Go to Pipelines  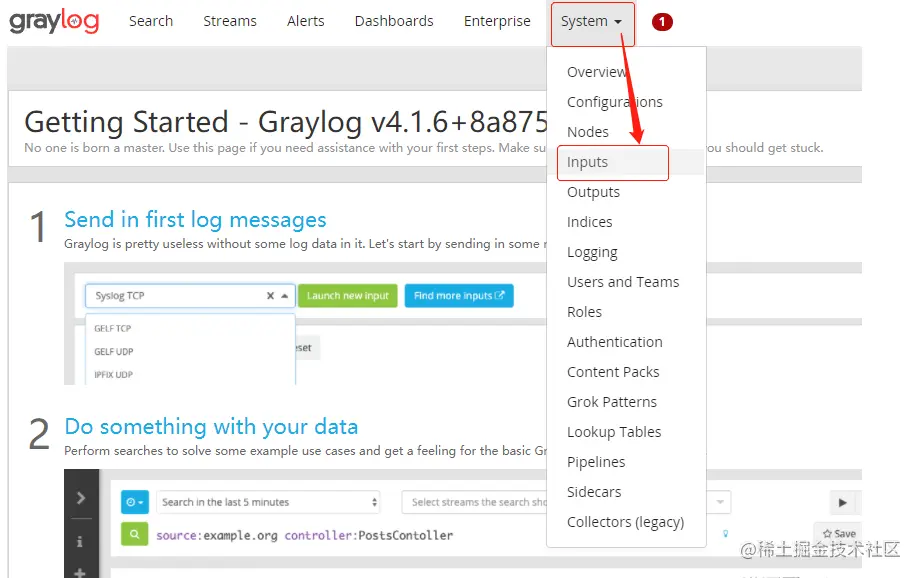click(596, 462)
